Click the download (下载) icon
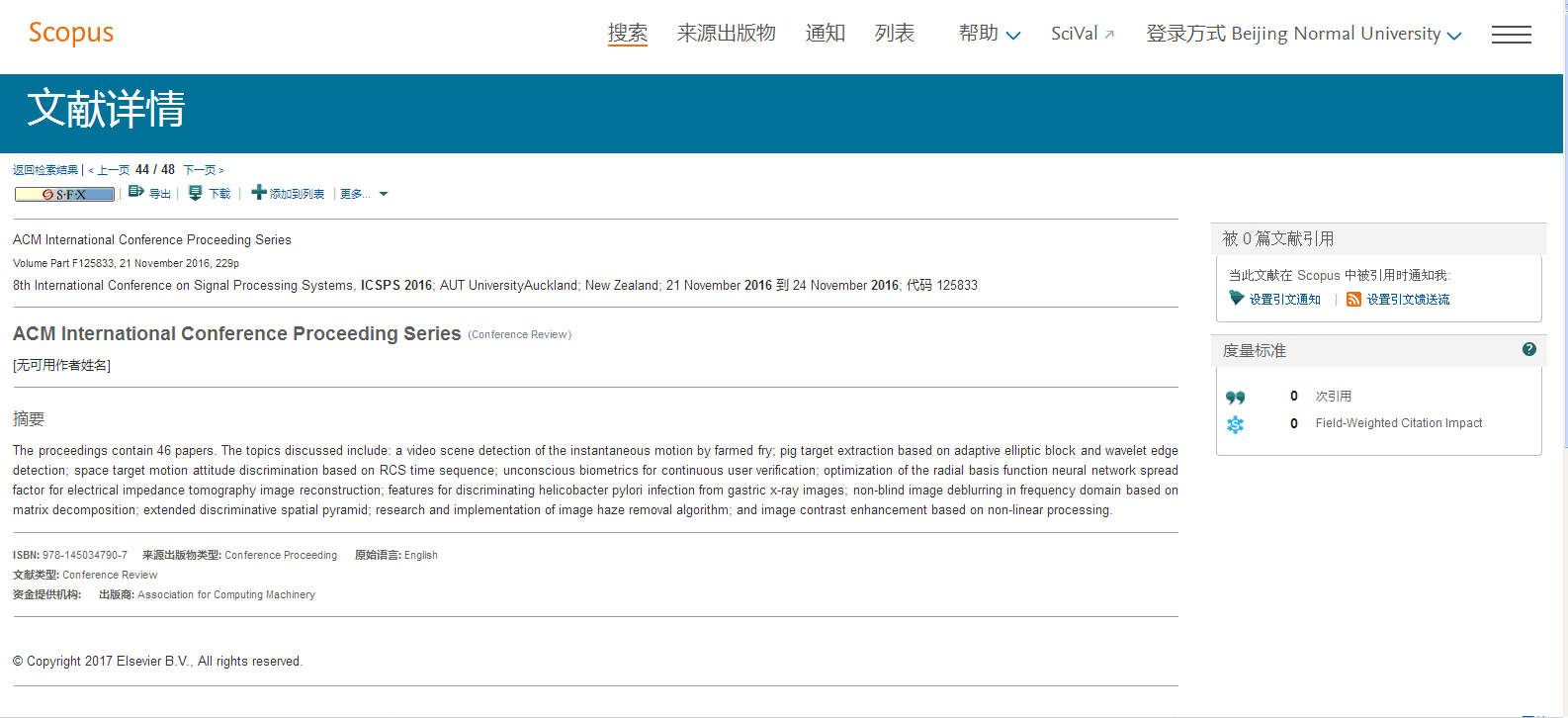 click(x=196, y=192)
